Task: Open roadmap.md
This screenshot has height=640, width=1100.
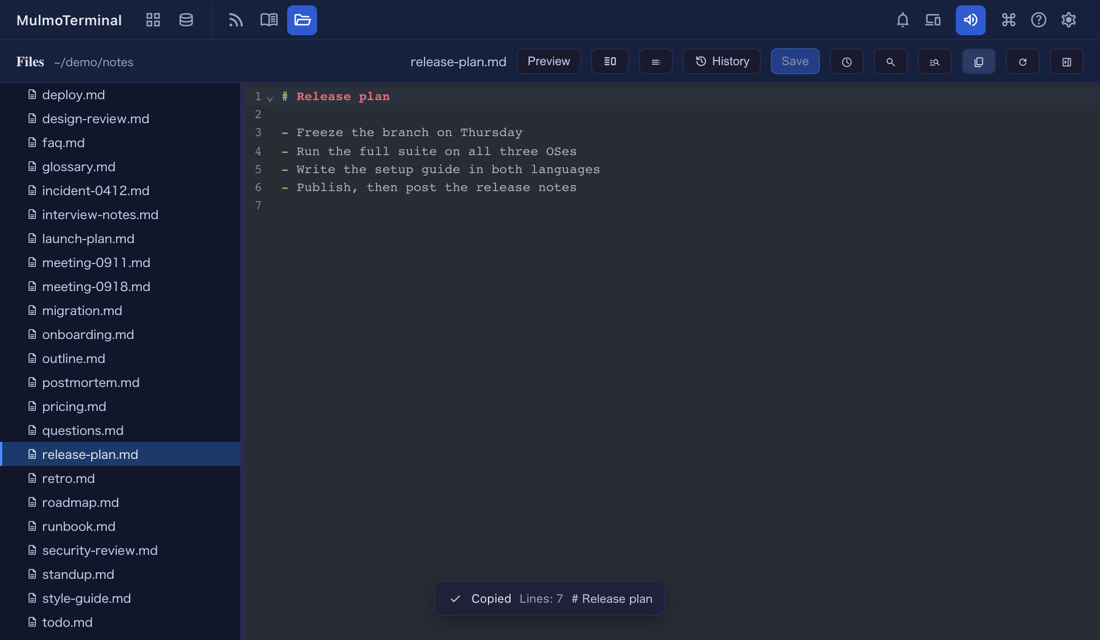Action: pos(120,502)
